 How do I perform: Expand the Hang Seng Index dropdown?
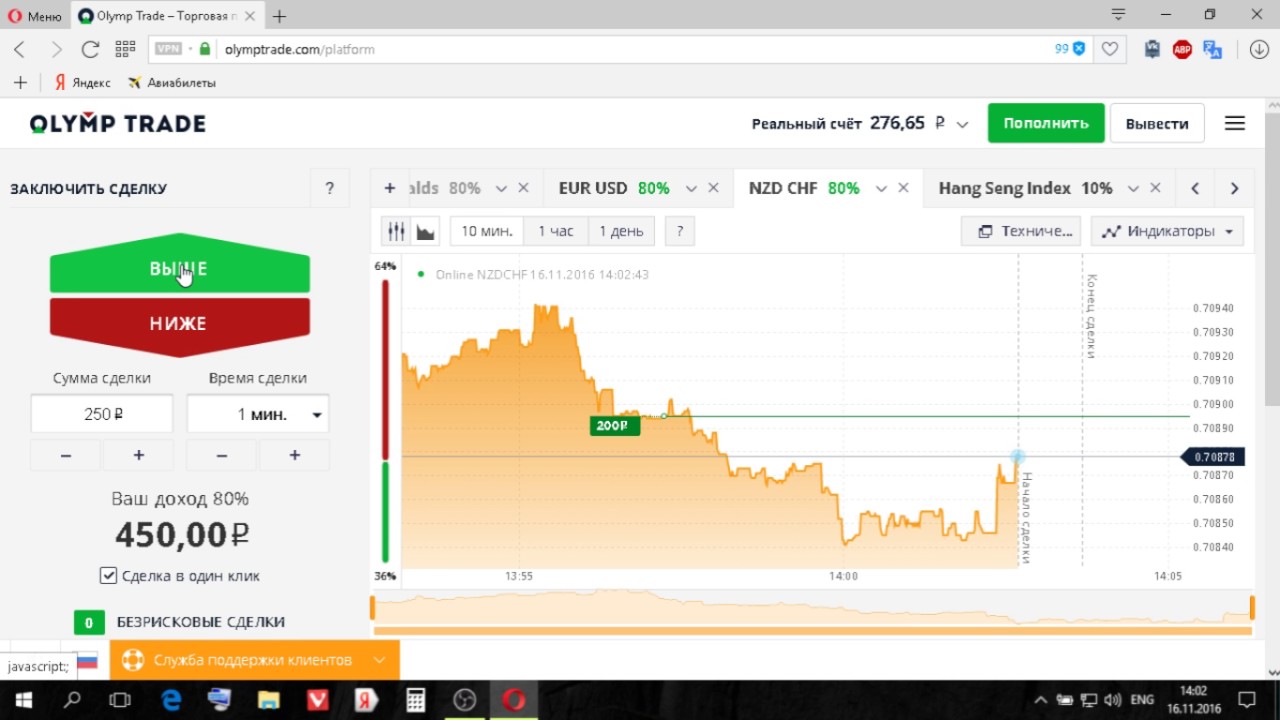pyautogui.click(x=1133, y=188)
